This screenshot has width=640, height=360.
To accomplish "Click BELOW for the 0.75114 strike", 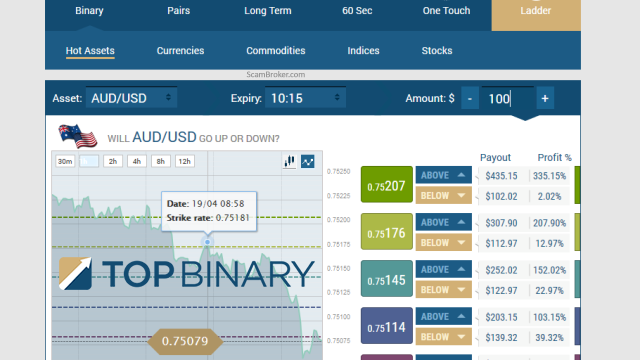I will pos(444,337).
